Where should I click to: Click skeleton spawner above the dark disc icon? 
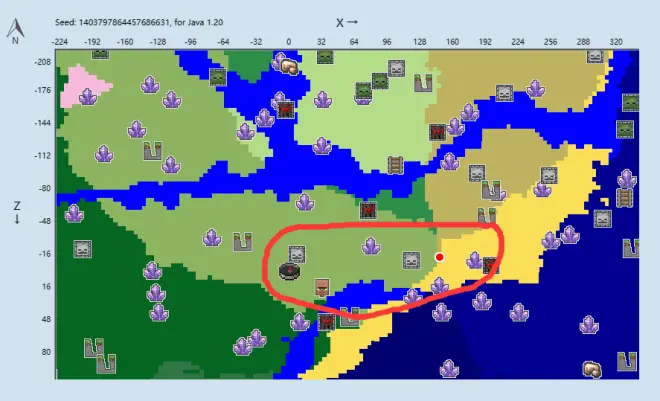tap(297, 254)
